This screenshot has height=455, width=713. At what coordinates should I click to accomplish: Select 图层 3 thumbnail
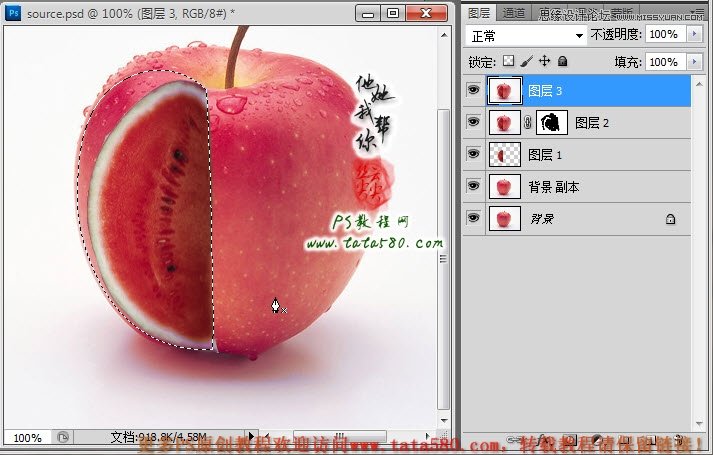click(504, 91)
